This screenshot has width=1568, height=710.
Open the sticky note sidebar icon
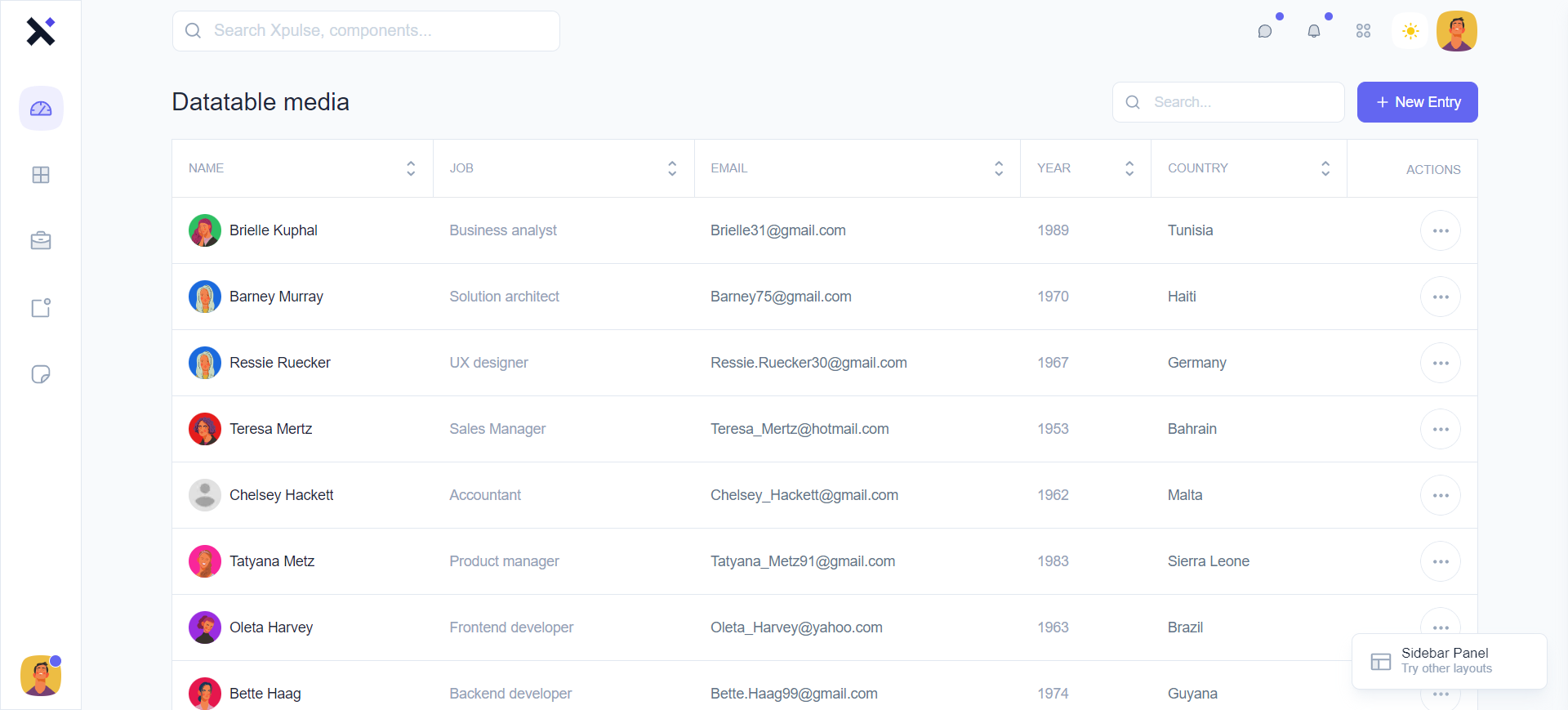tap(41, 374)
